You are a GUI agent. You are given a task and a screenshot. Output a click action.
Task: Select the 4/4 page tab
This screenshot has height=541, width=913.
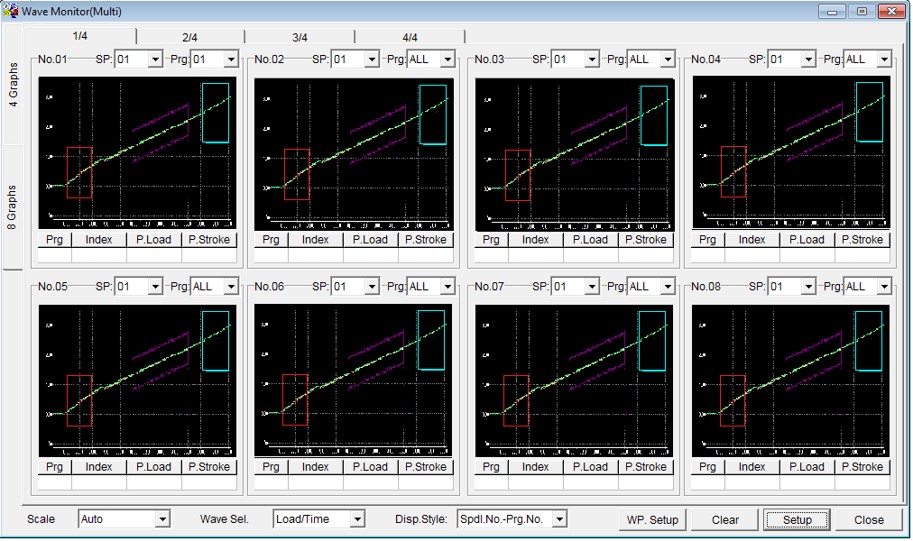pos(409,37)
